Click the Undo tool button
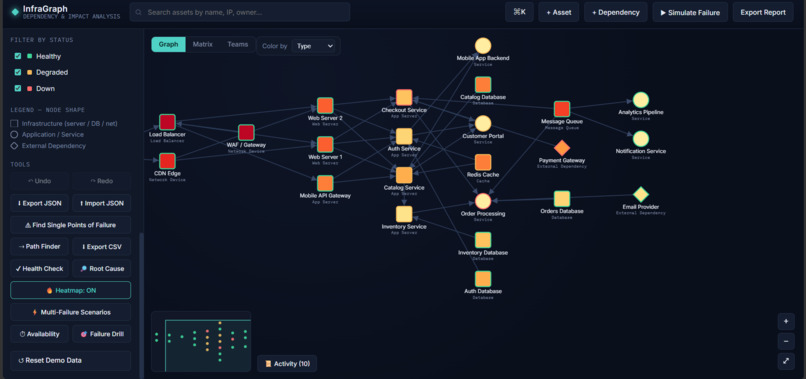The height and width of the screenshot is (379, 806). (39, 181)
